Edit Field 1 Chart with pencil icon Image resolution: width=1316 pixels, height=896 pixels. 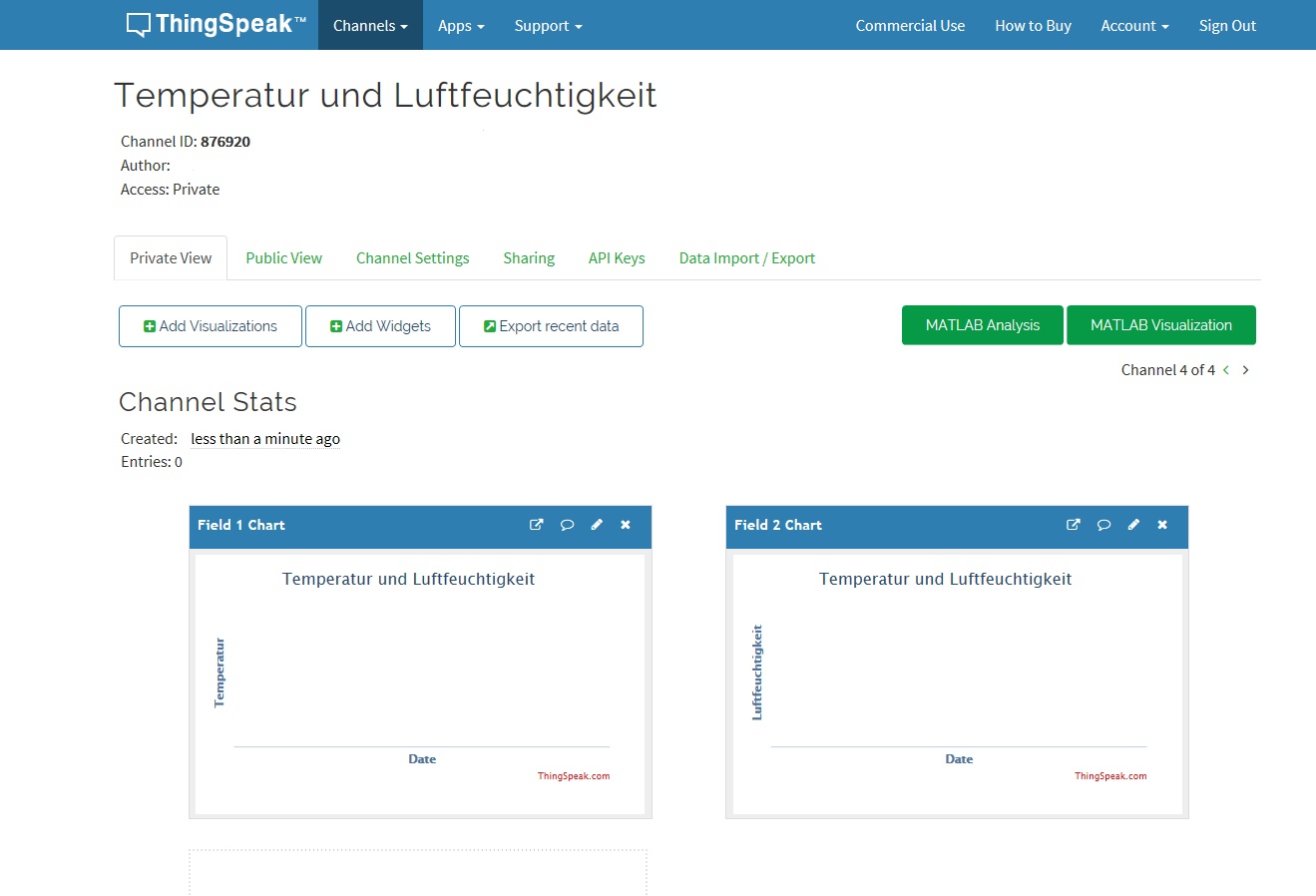pos(597,525)
